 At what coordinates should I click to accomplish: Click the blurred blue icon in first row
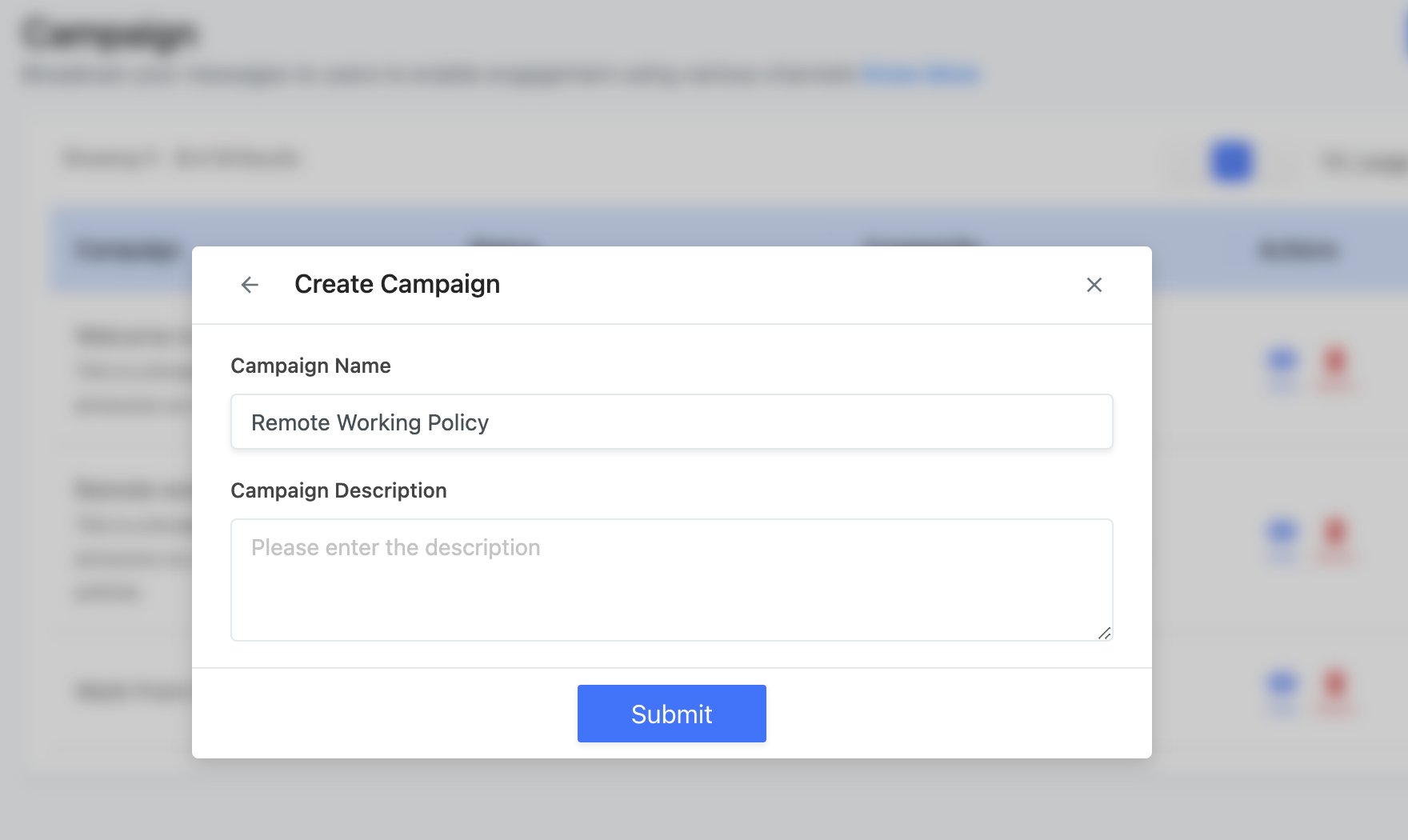tap(1283, 364)
